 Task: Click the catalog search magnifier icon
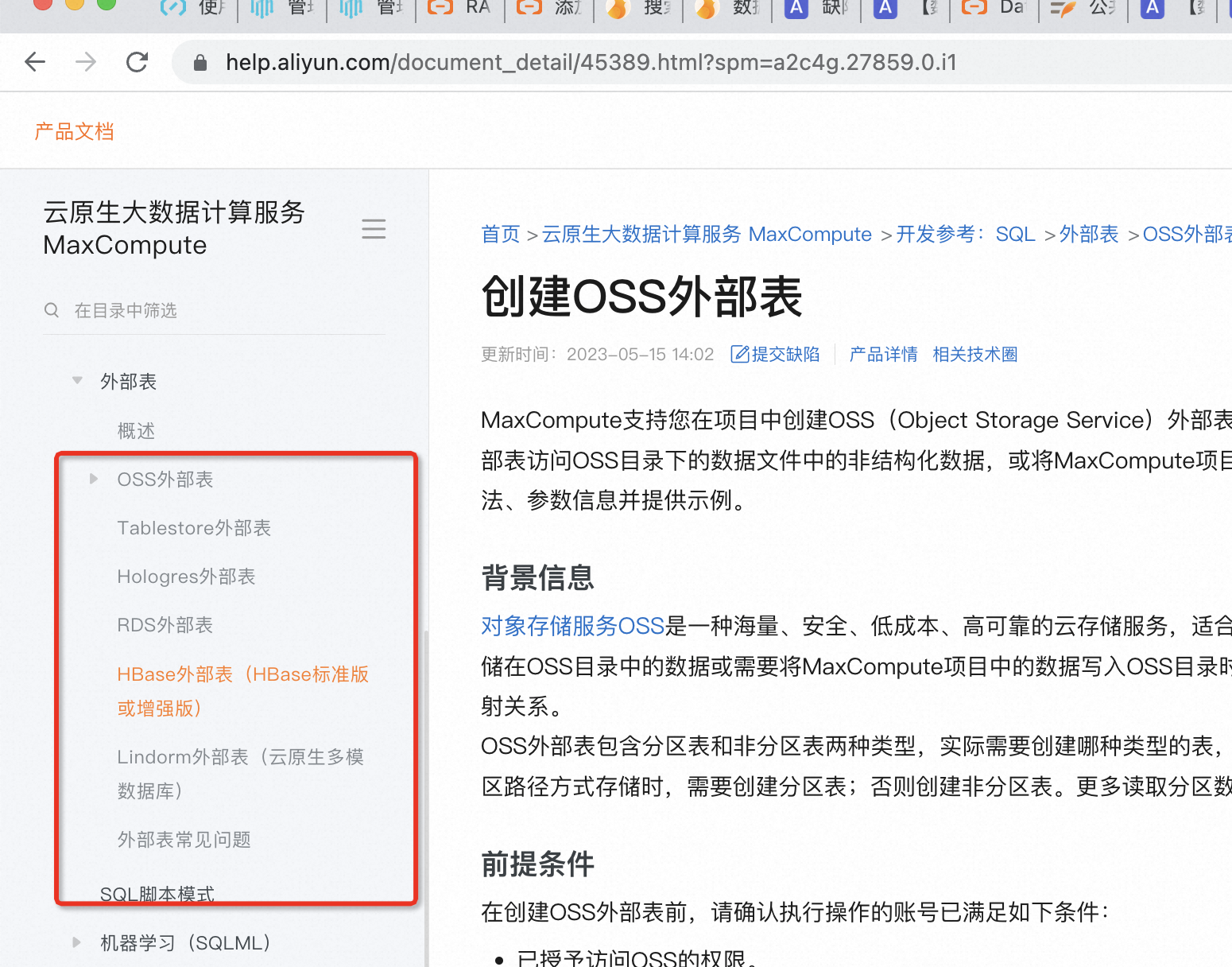(52, 310)
